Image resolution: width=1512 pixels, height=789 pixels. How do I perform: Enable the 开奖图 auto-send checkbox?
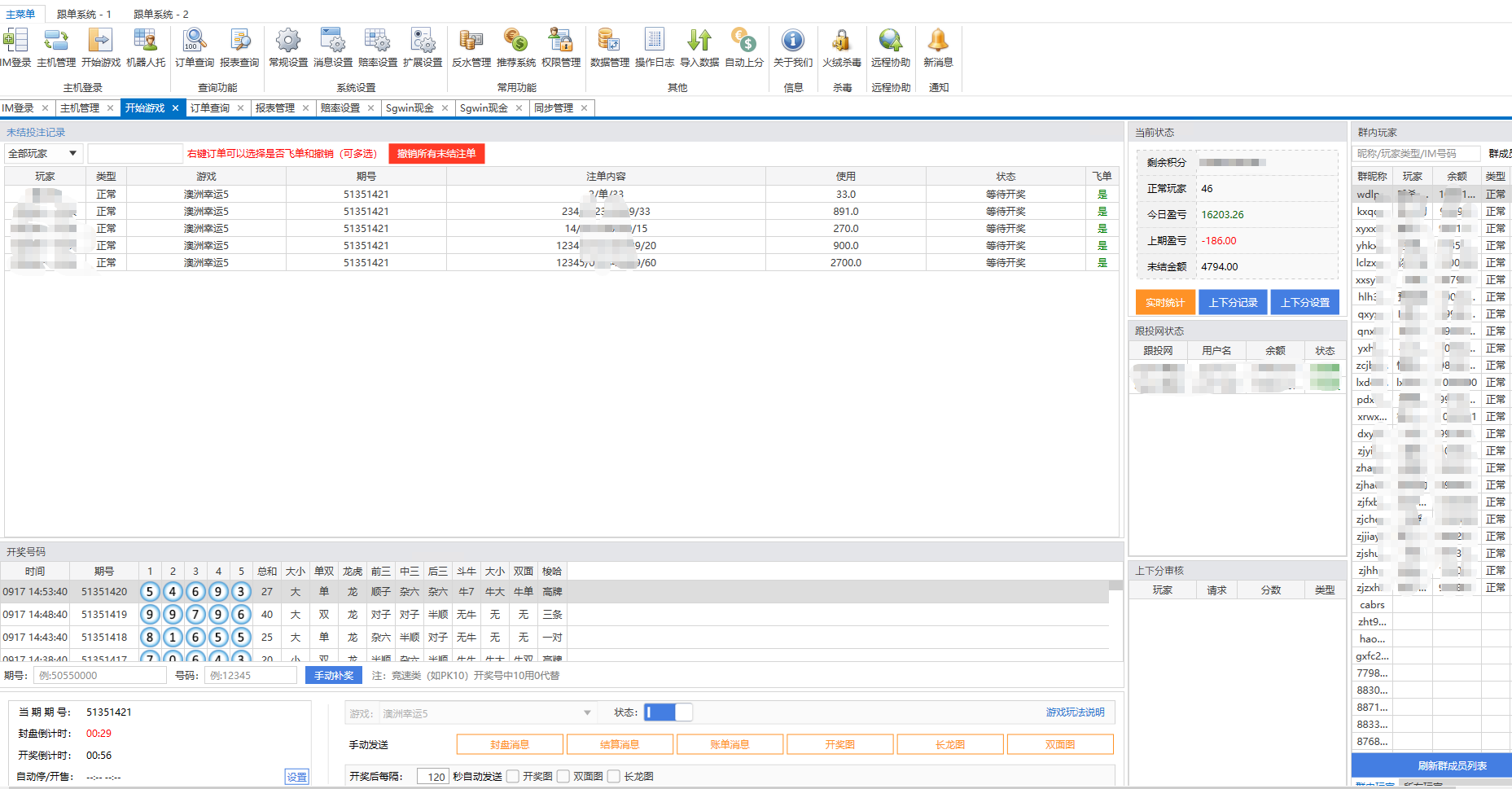[x=513, y=777]
